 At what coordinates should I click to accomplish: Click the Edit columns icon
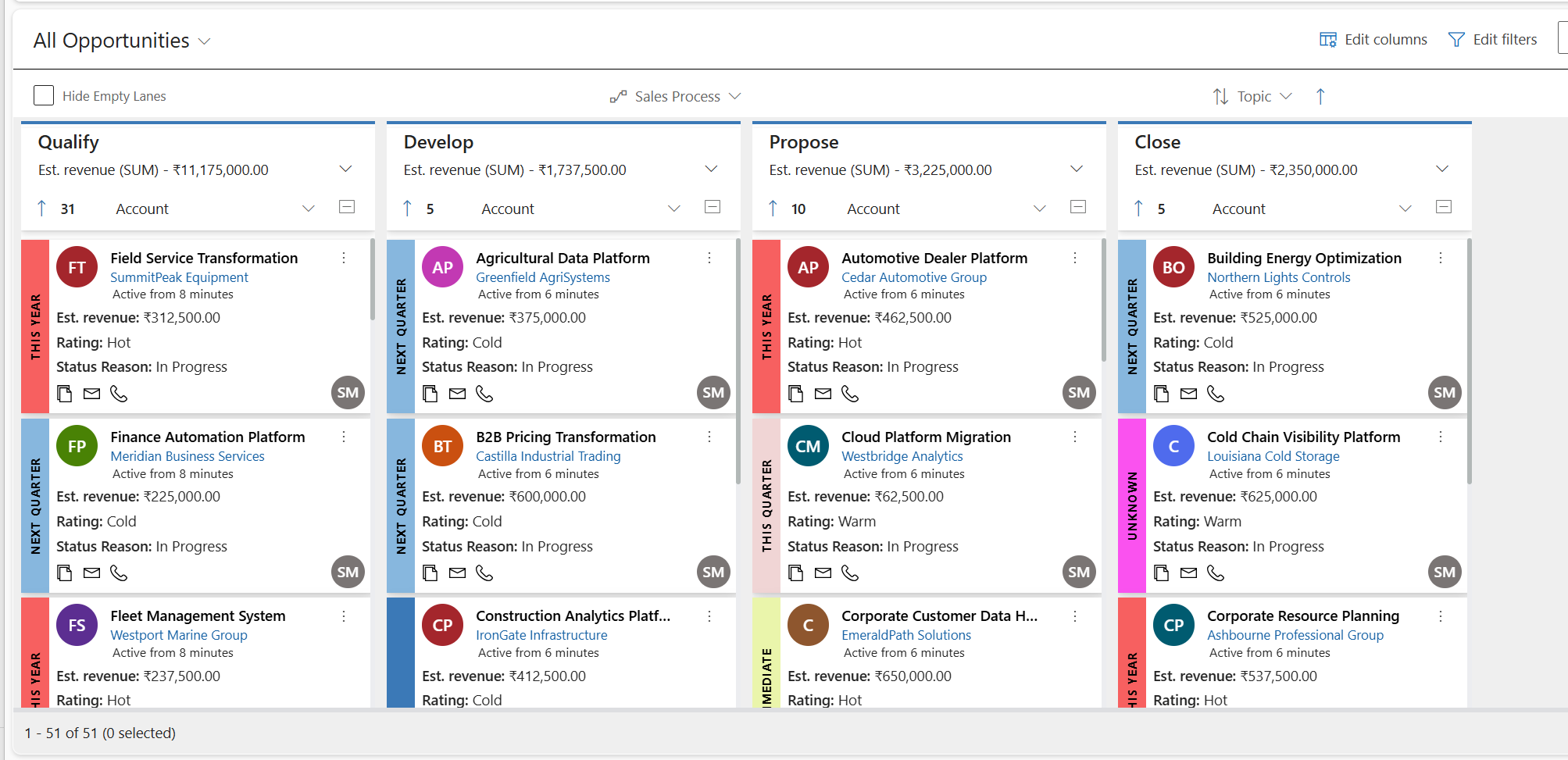point(1327,40)
